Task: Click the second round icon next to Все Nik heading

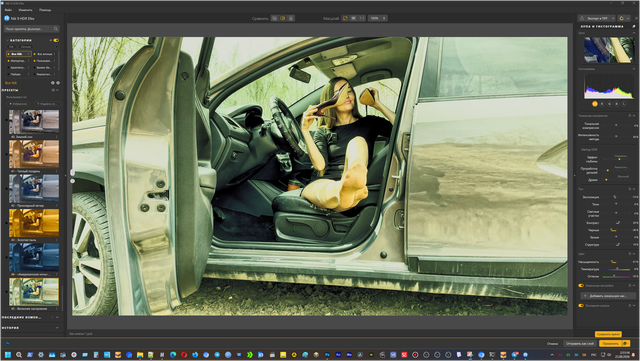Action: [58, 83]
